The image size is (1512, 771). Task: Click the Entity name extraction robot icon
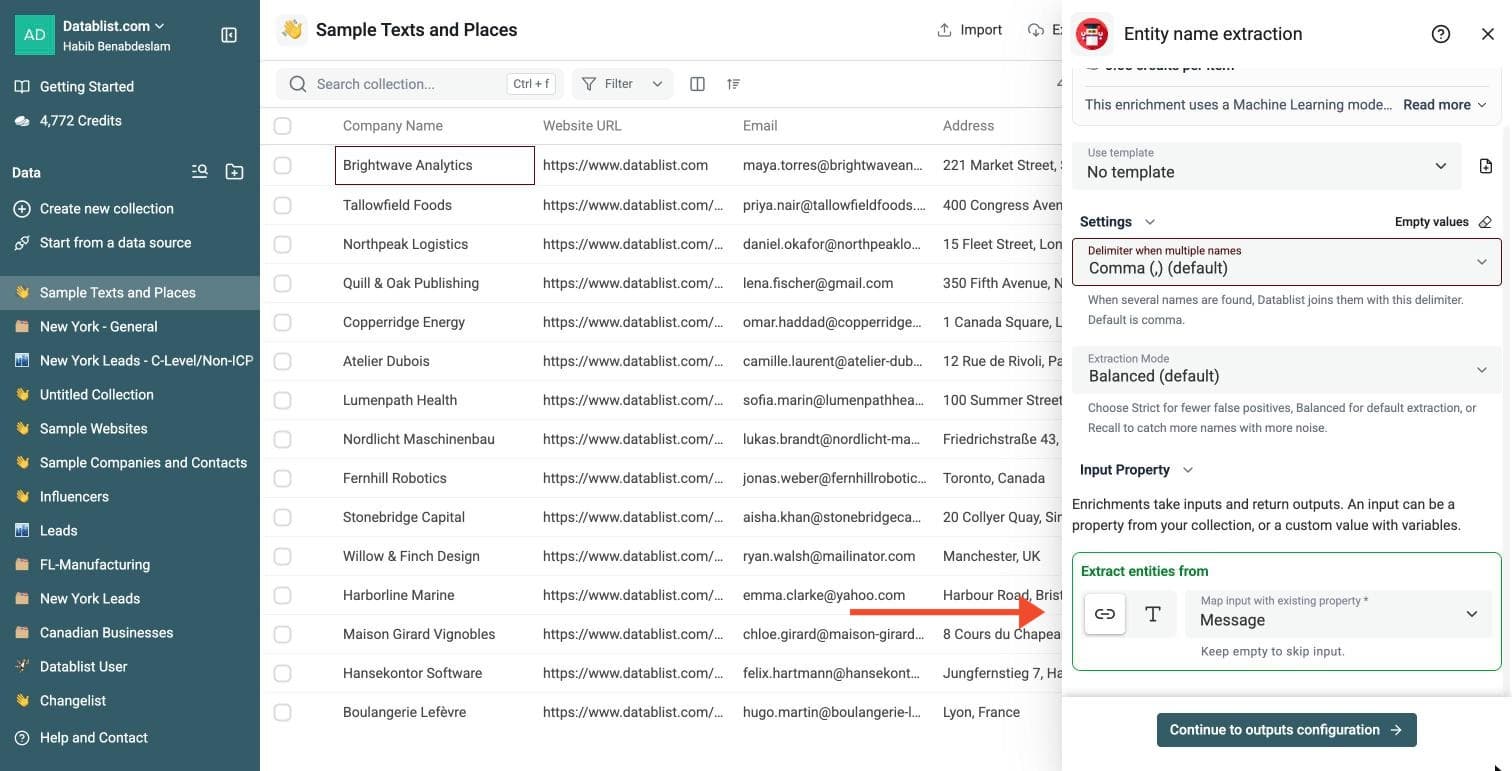pos(1092,34)
